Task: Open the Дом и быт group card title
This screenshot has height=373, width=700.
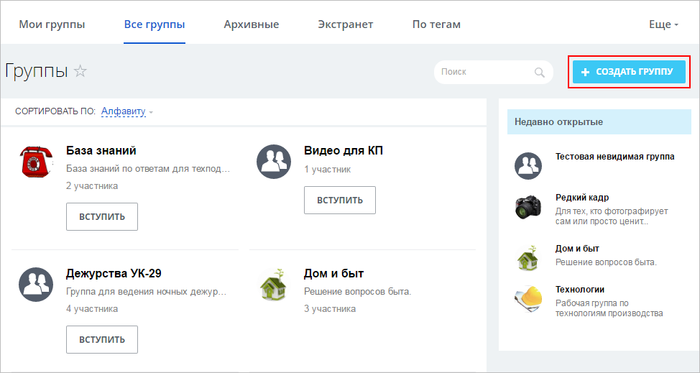Action: [334, 274]
